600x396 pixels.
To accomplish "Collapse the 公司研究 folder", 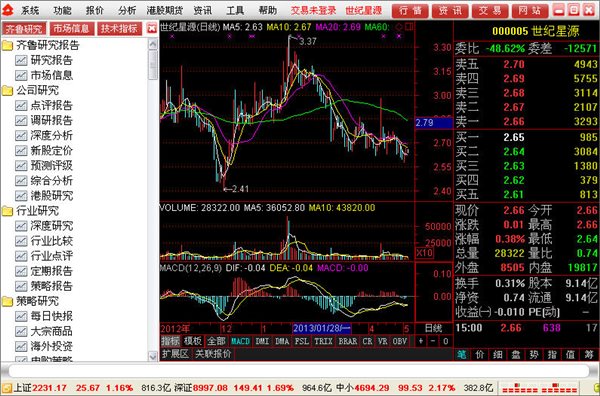I will (7, 91).
